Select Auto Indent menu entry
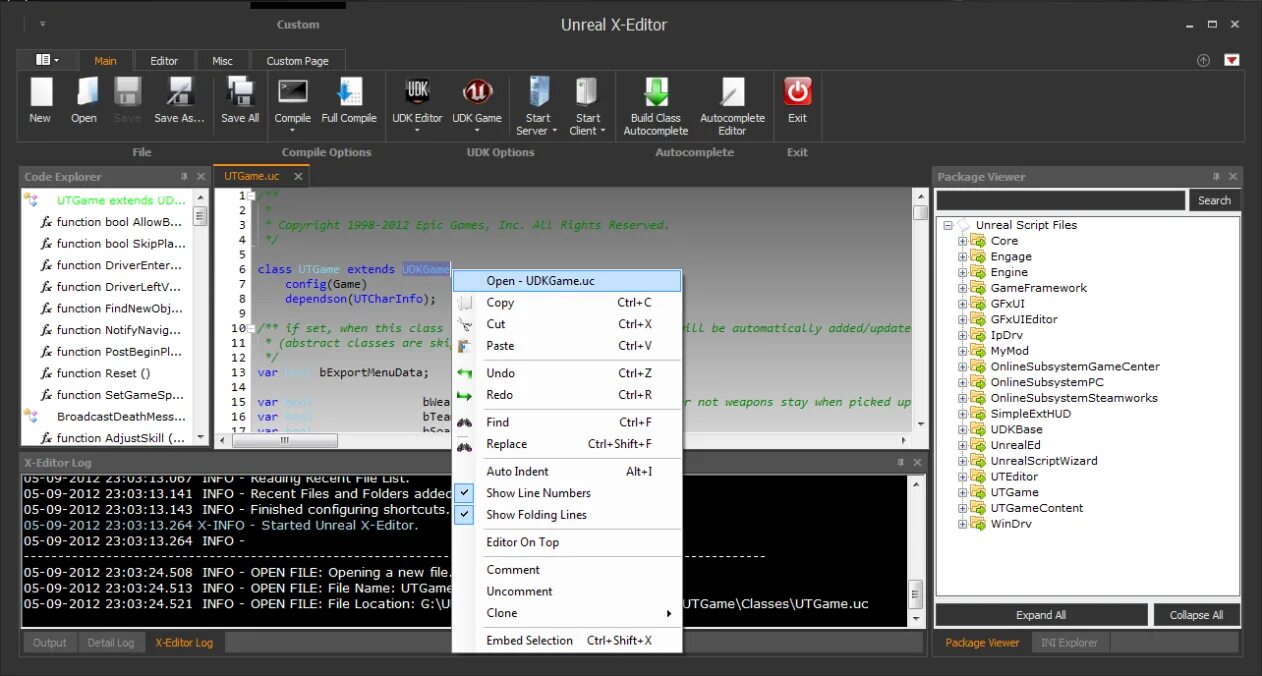Image resolution: width=1262 pixels, height=676 pixels. 567,471
